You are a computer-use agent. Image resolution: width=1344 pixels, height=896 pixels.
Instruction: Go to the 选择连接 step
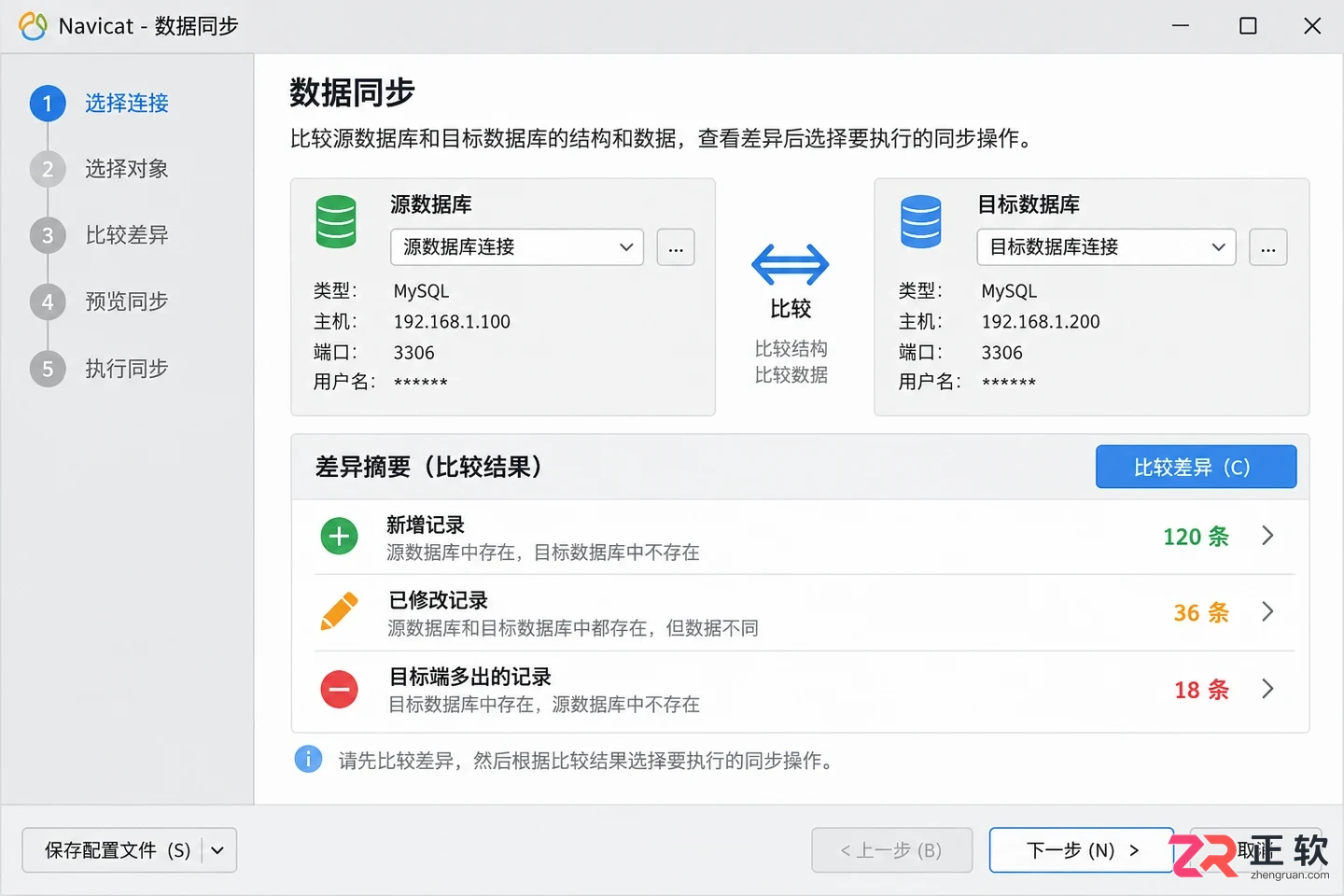coord(127,104)
